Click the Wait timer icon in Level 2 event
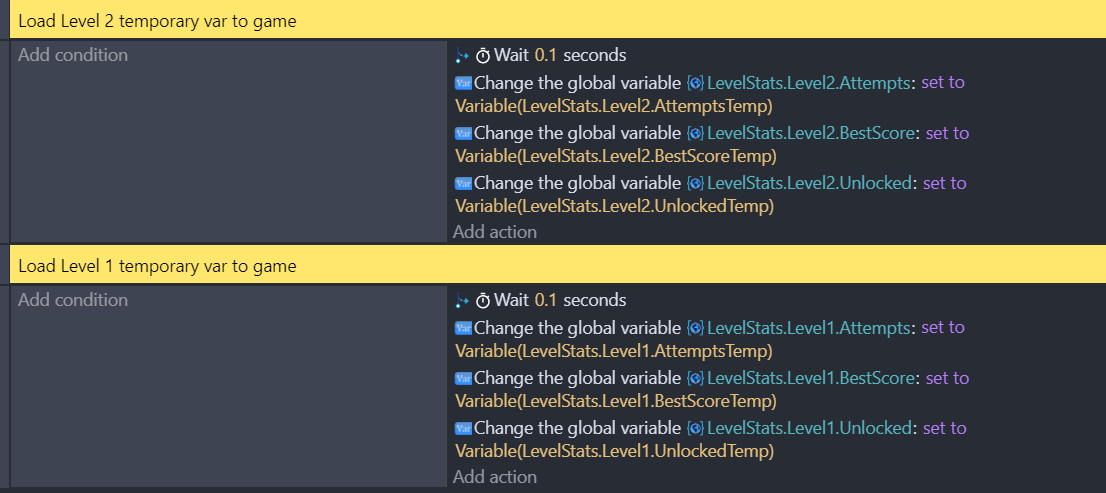This screenshot has height=493, width=1106. pos(483,56)
